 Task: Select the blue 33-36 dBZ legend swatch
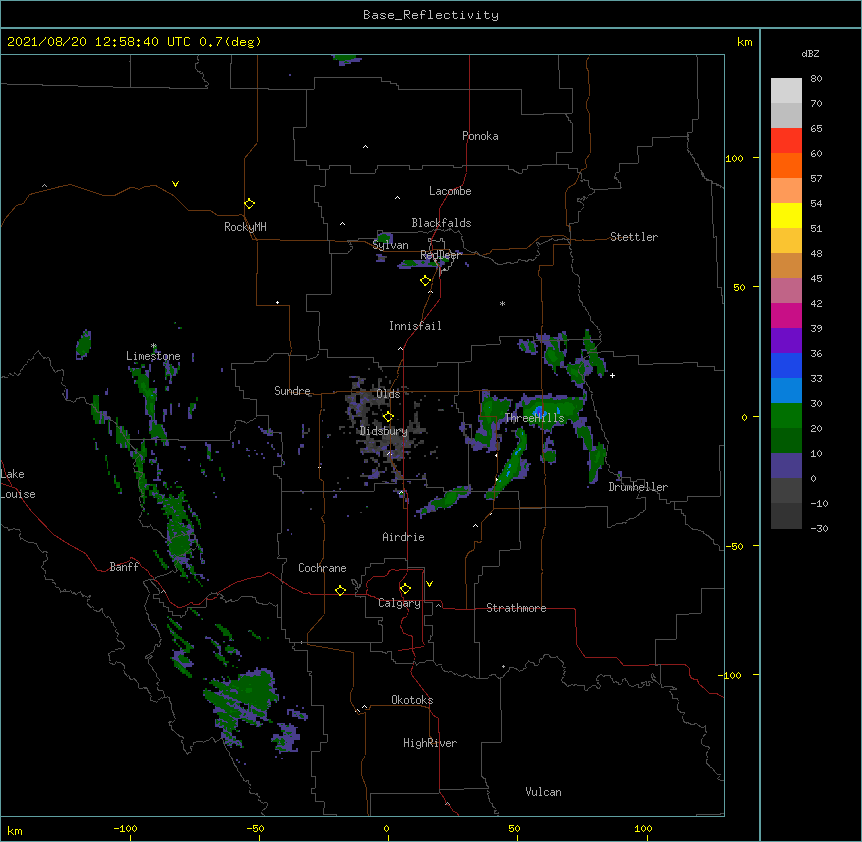pos(786,365)
